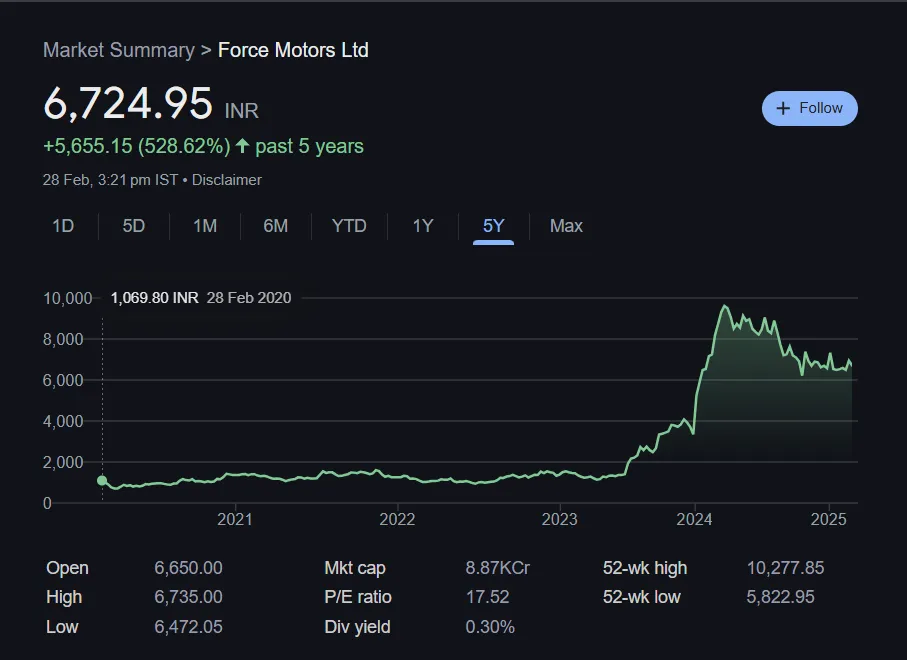Screen dimensions: 907x660
Task: Click the Low value 6,472.05
Action: (x=188, y=627)
